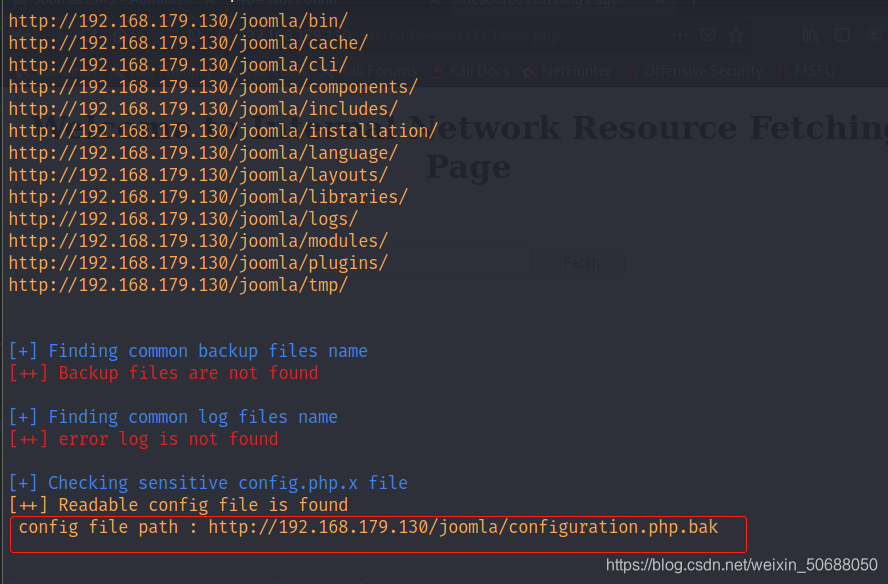Click the line 'Finding common backup files name'
Image resolution: width=888 pixels, height=584 pixels.
pos(188,352)
